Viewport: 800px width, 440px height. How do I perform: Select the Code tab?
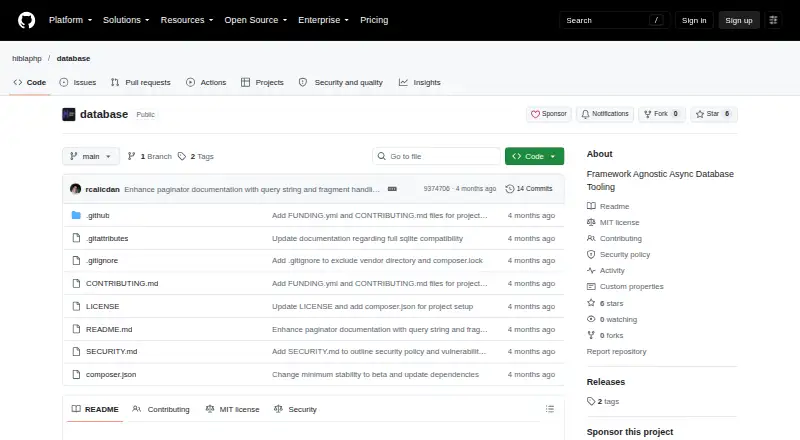click(x=30, y=82)
